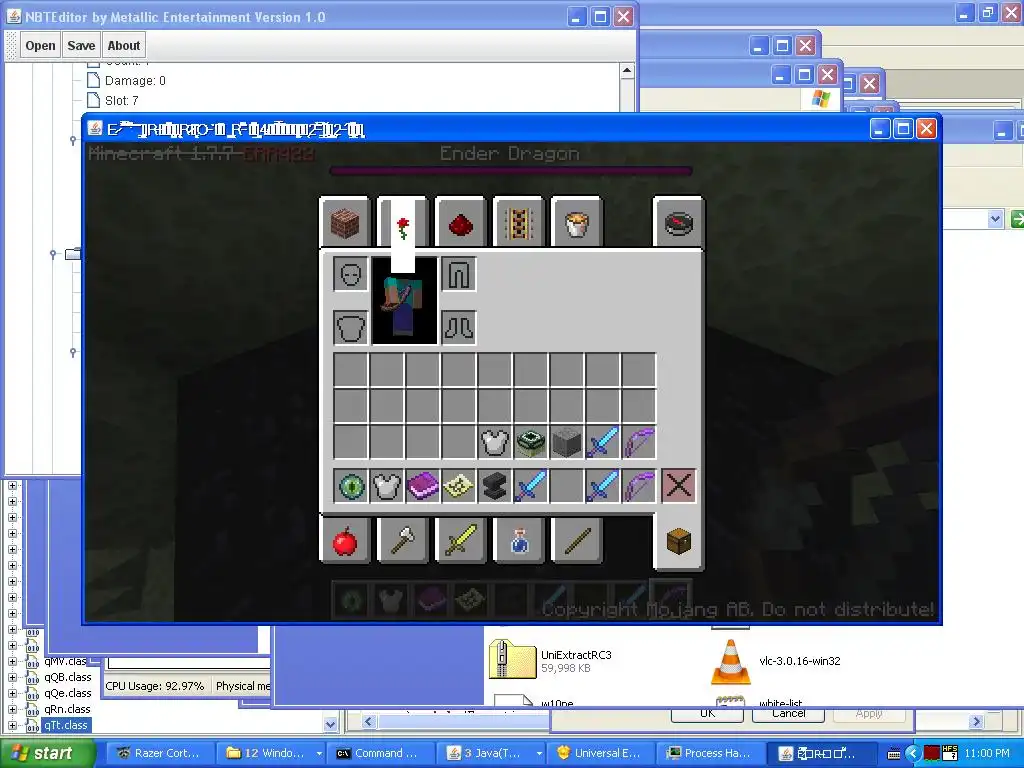The image size is (1024, 768).
Task: Click the leggings armor slot
Action: point(458,274)
